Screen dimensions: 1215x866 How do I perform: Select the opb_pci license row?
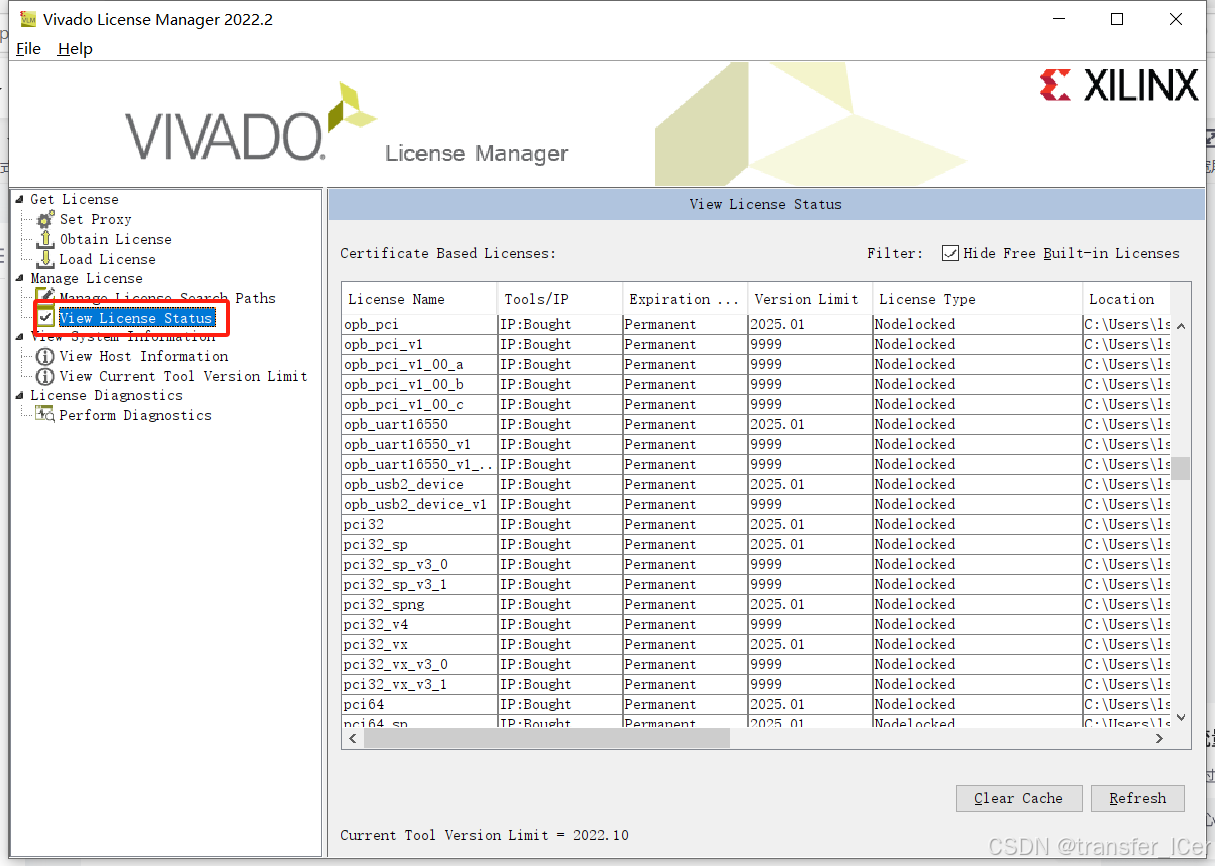click(x=756, y=324)
